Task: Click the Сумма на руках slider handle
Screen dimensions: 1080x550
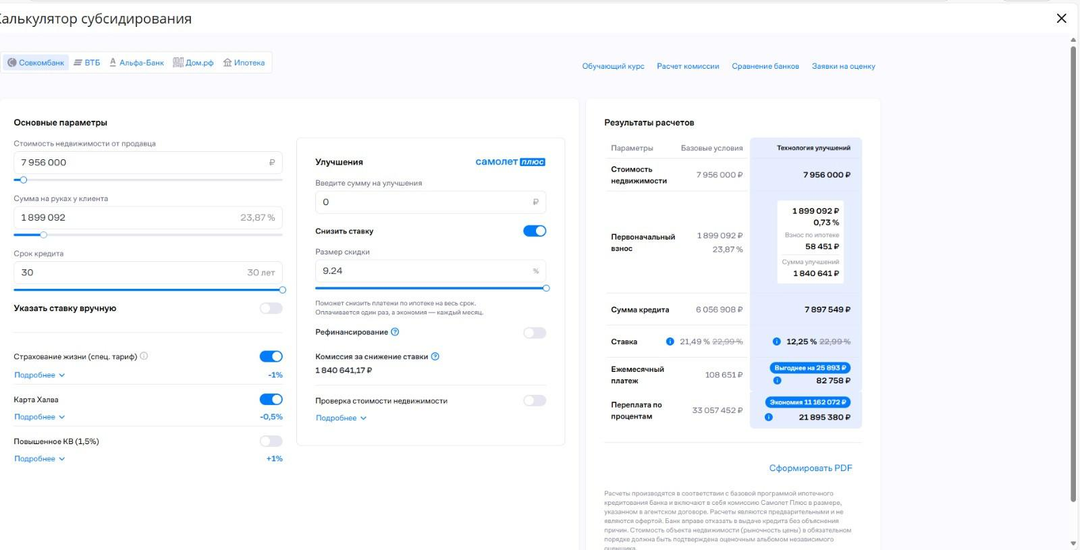Action: [43, 235]
